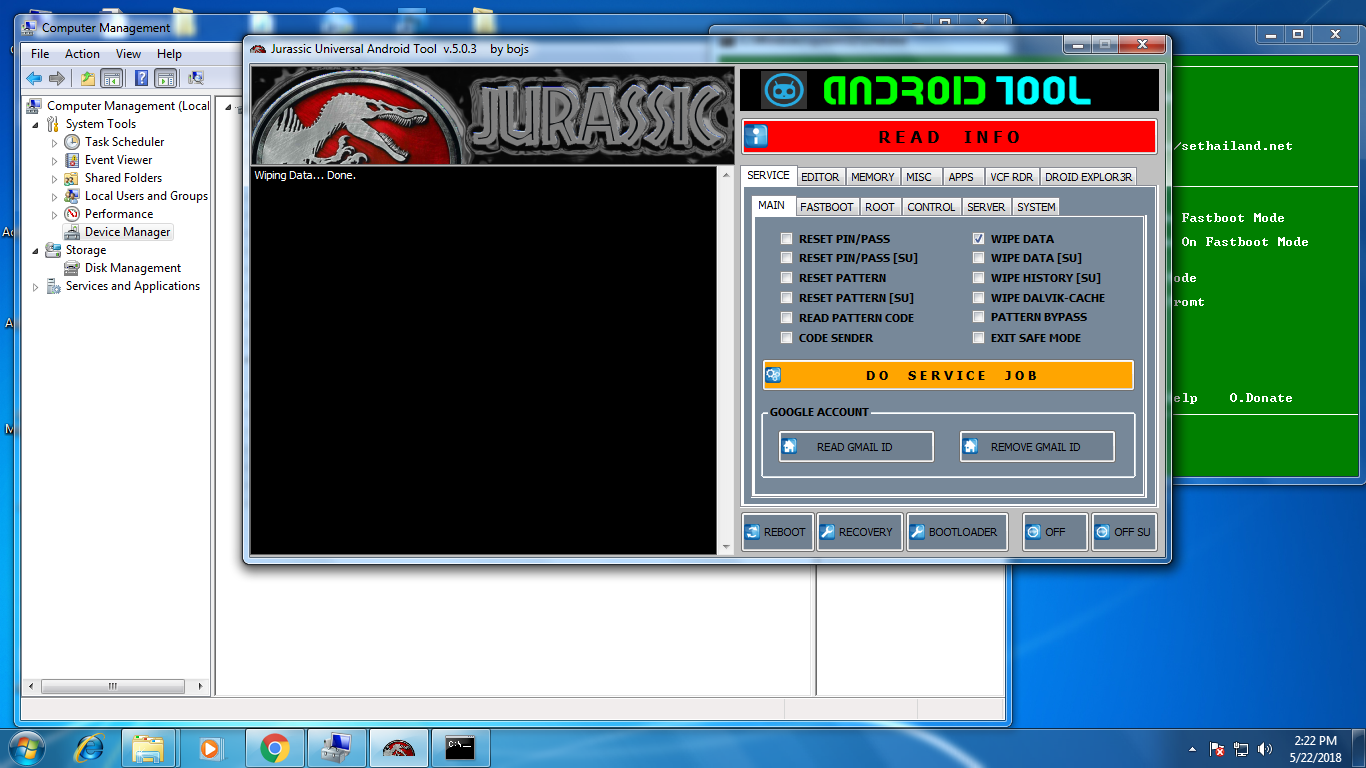Enable WIPE HISTORY [SU] checkbox
The height and width of the screenshot is (768, 1366).
click(x=979, y=278)
